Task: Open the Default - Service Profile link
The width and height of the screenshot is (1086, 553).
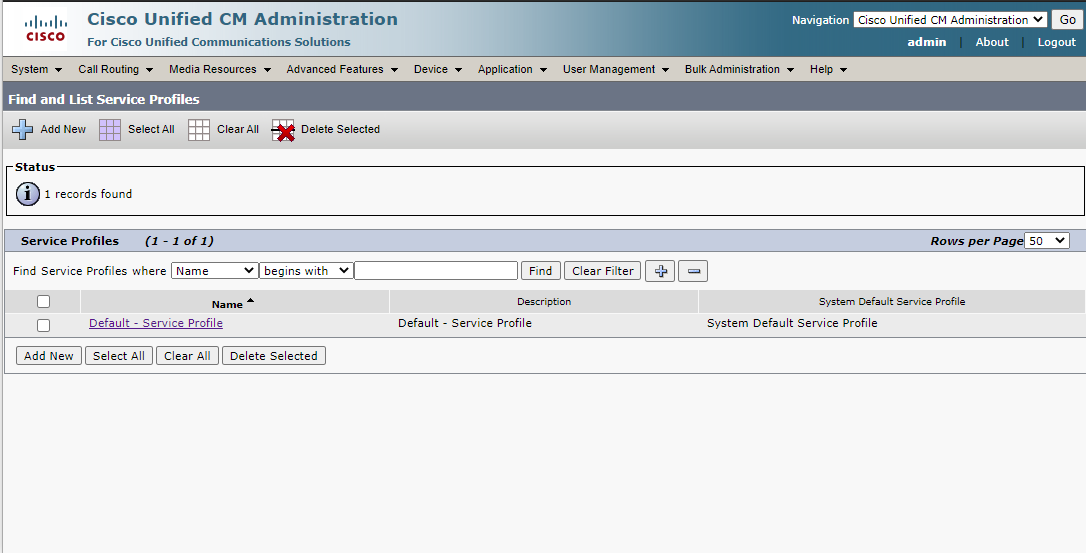Action: coord(156,323)
